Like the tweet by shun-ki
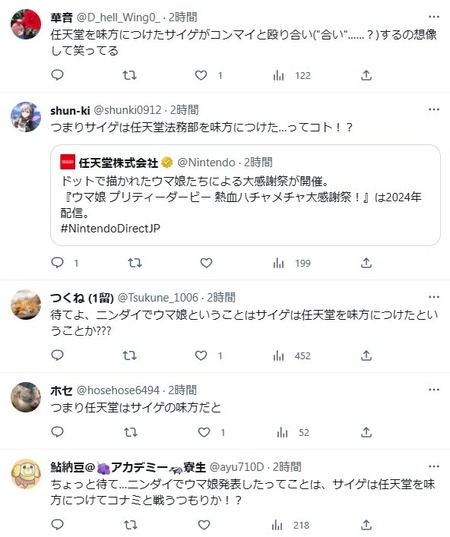450x537 pixels. tap(206, 263)
